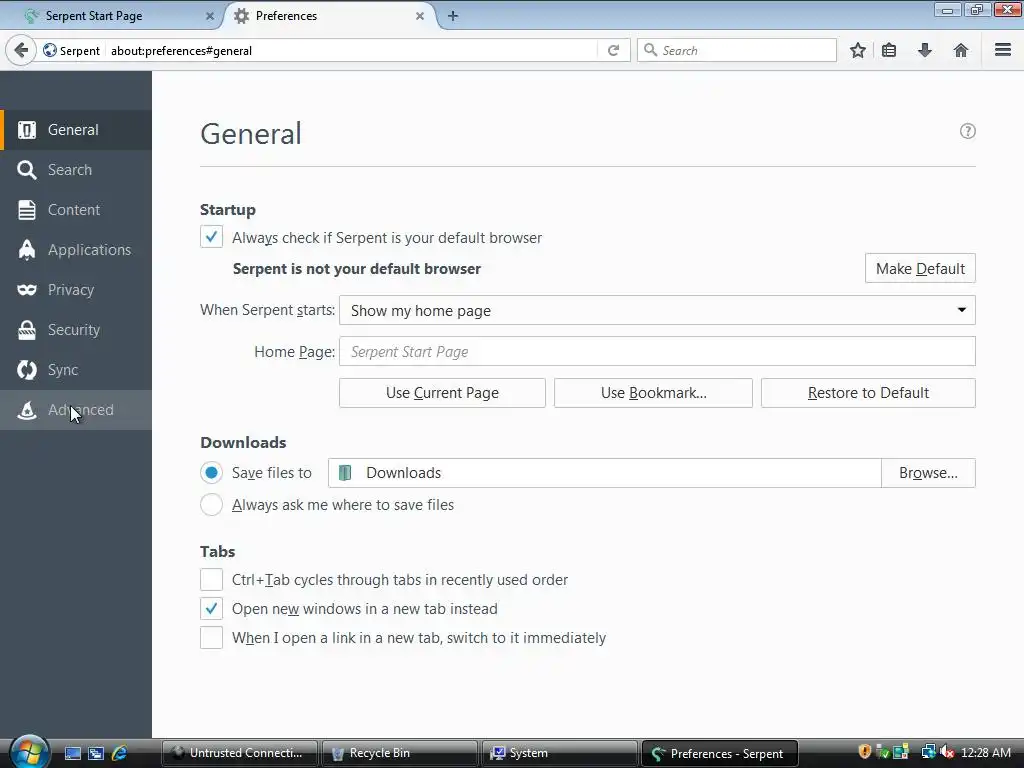Screen dimensions: 1024x768
Task: Enable Ctrl+Tab cycles through tabs checkbox
Action: (212, 579)
